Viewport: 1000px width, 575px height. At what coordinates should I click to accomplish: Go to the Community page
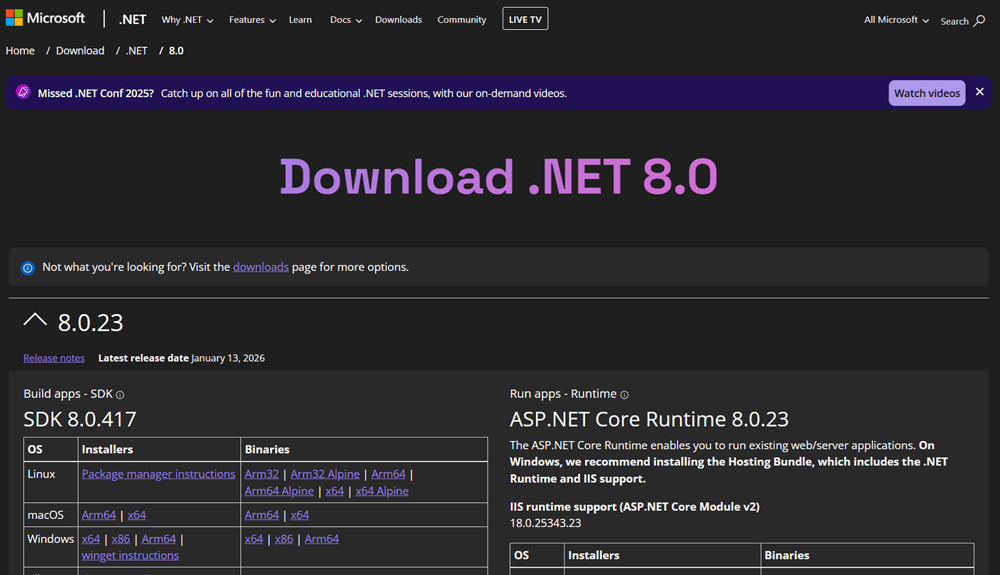coord(461,20)
